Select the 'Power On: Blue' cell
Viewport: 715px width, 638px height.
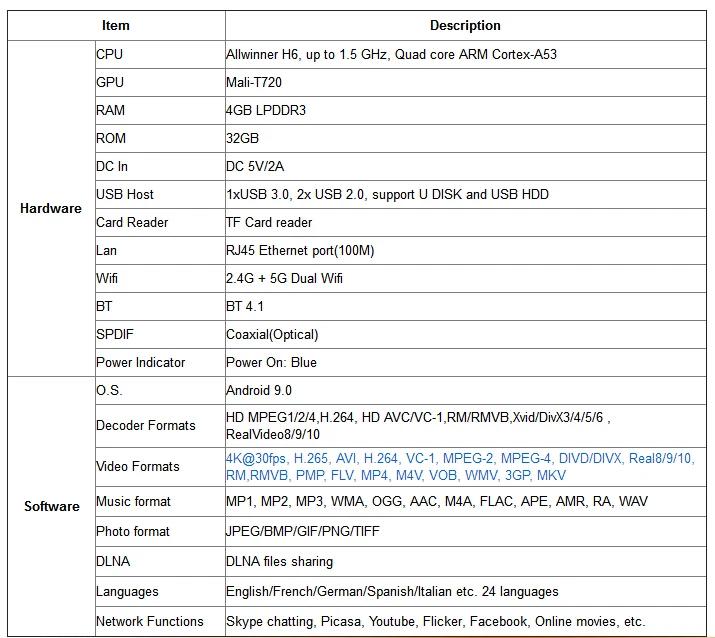tap(271, 363)
